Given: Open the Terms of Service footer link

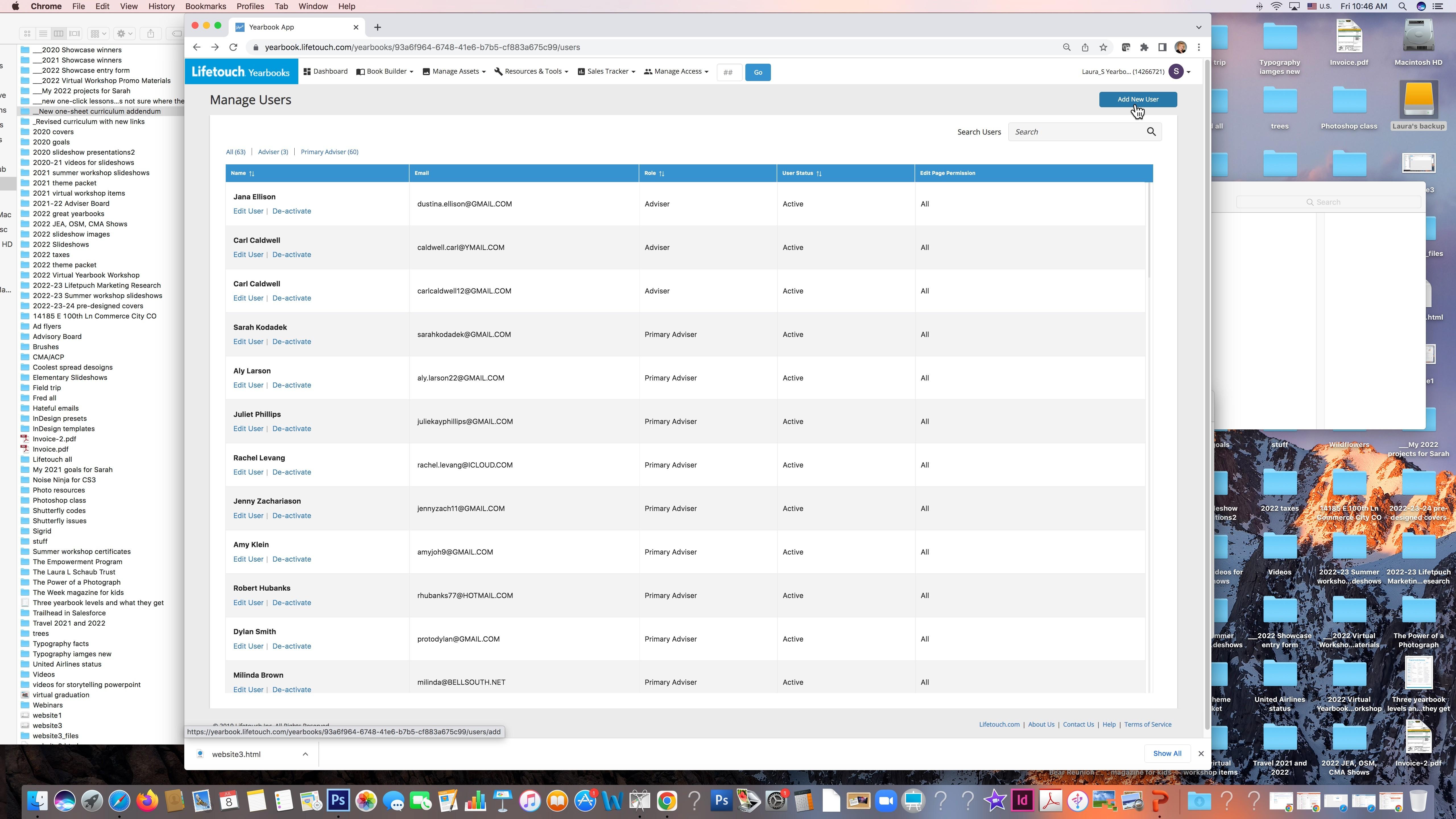Looking at the screenshot, I should click(1147, 725).
